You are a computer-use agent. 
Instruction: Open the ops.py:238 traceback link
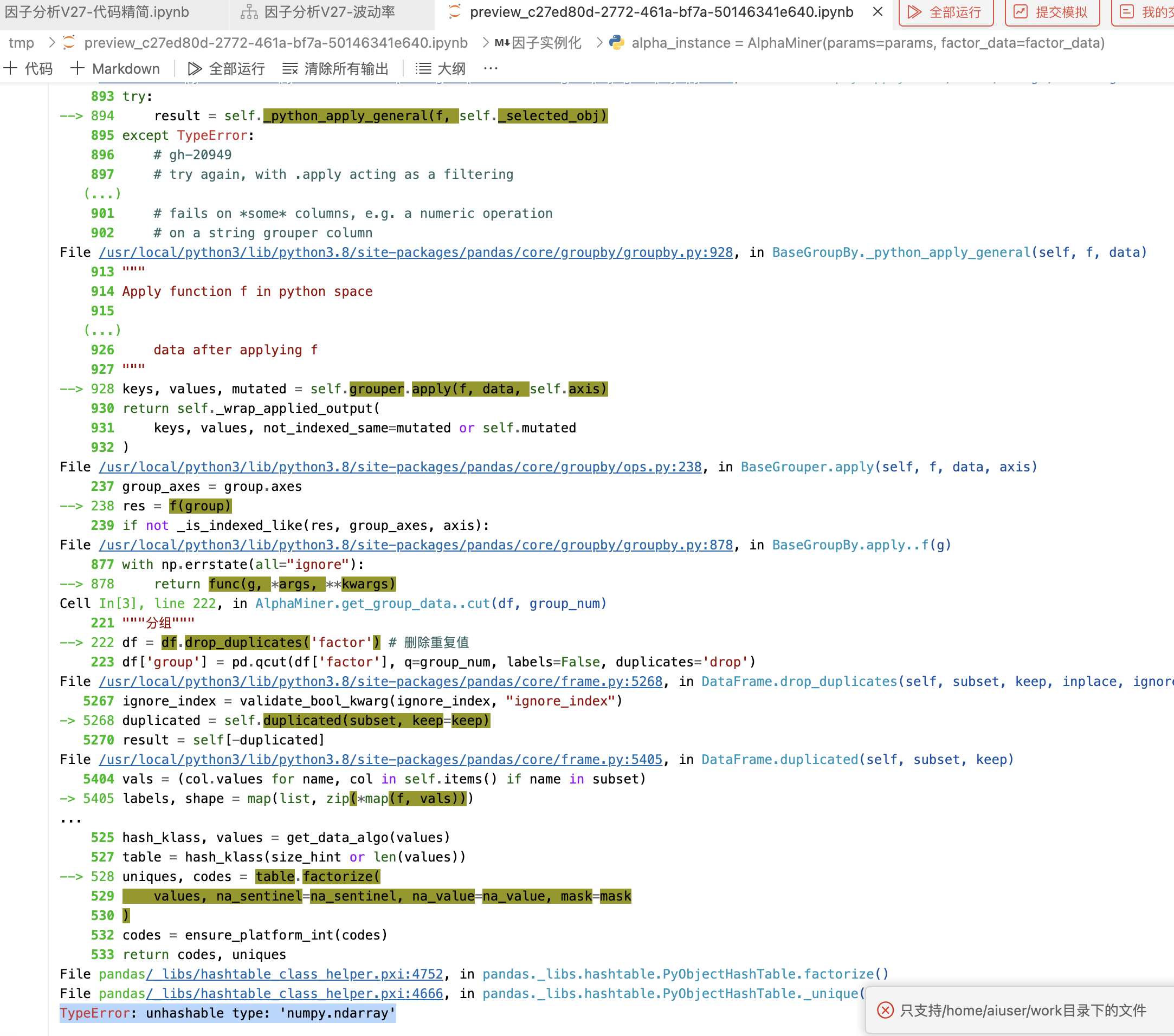point(400,467)
